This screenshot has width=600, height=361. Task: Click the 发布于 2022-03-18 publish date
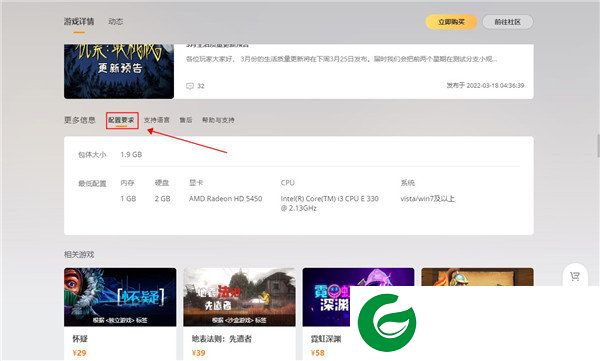pyautogui.click(x=485, y=85)
